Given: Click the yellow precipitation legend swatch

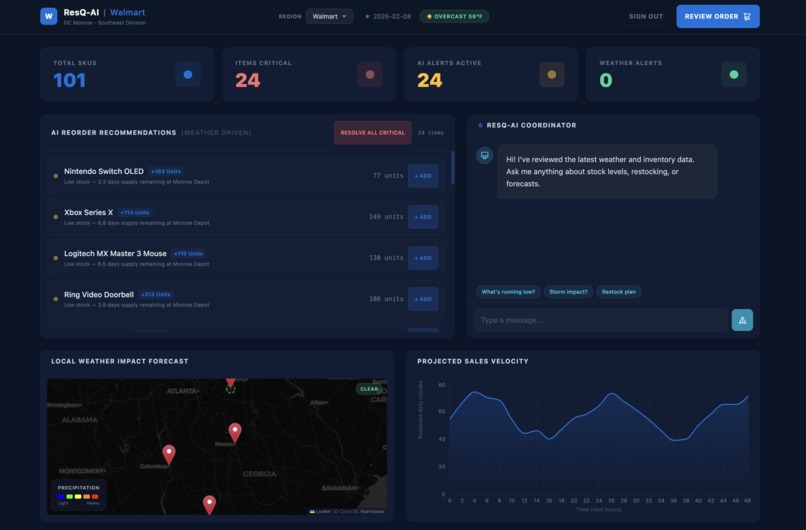Looking at the screenshot, I should pos(78,497).
